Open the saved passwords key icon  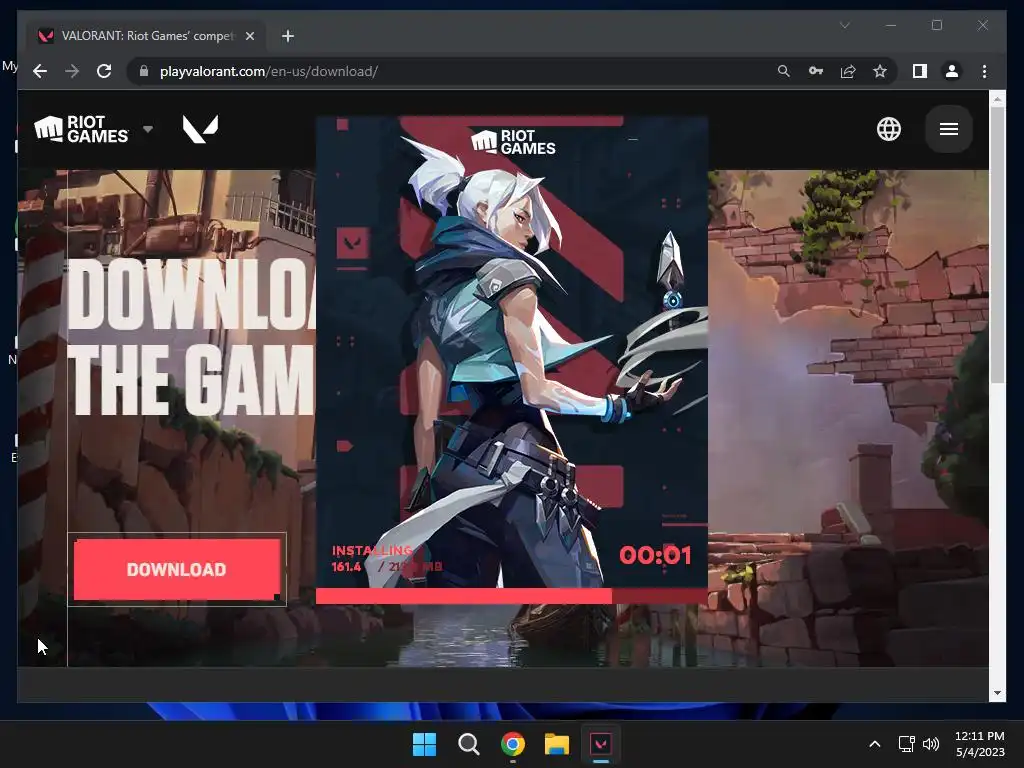click(x=816, y=71)
